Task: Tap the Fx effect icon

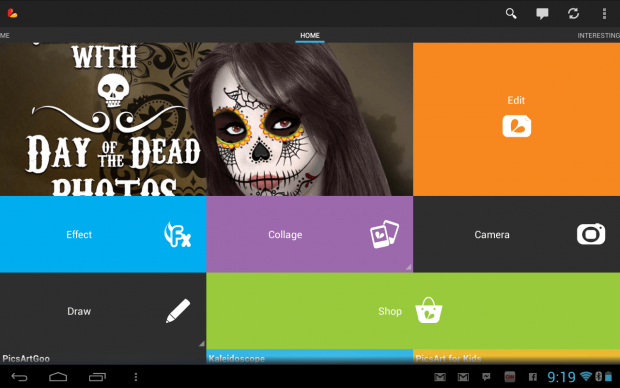Action: 178,235
